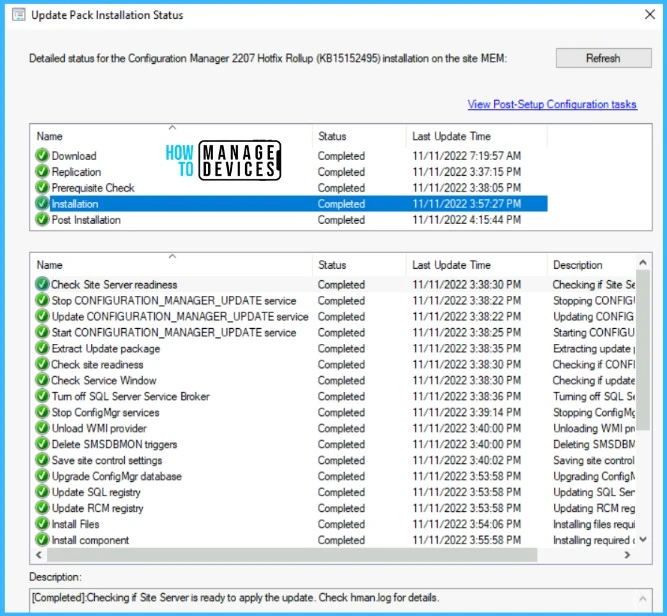Viewport: 667px width, 616px height.
Task: Sort upper list by Last Update Time header
Action: 477,136
